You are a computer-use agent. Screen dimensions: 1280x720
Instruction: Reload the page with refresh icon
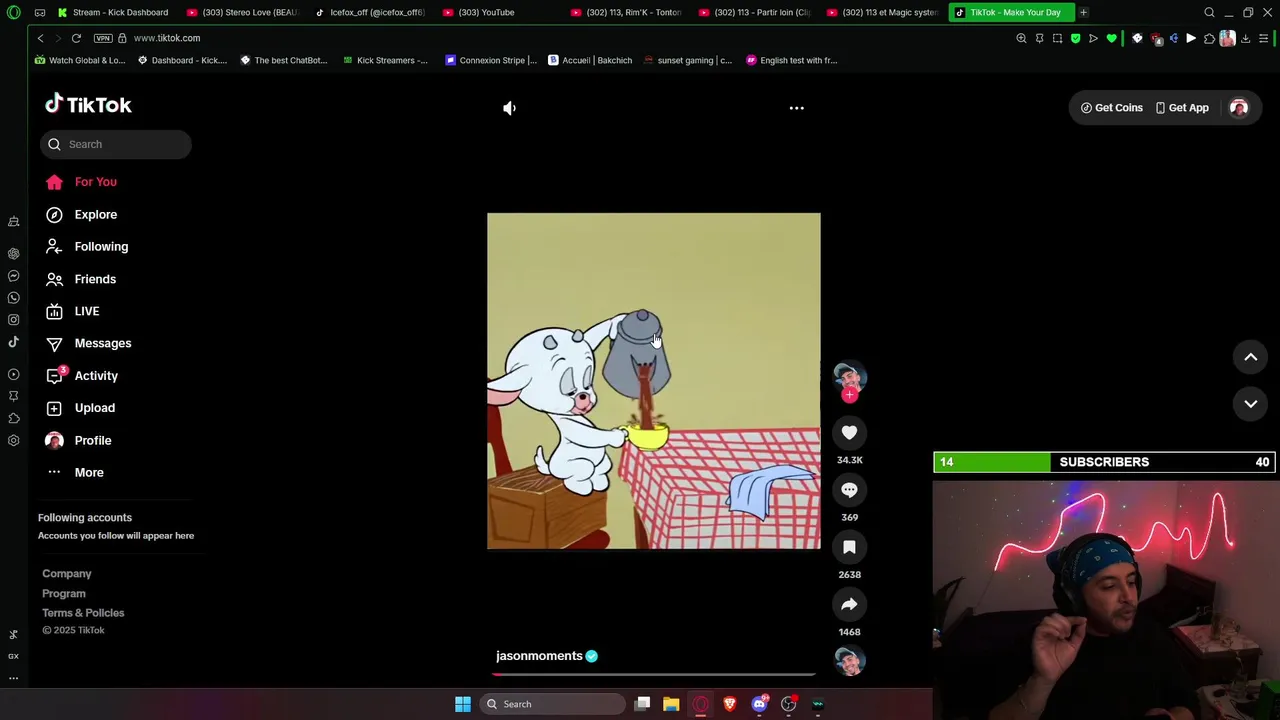coord(76,38)
